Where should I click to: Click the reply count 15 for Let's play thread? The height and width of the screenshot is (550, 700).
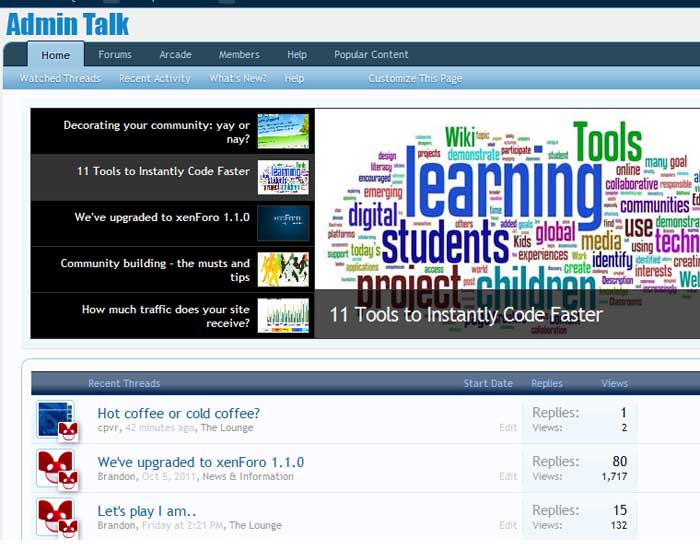point(620,510)
